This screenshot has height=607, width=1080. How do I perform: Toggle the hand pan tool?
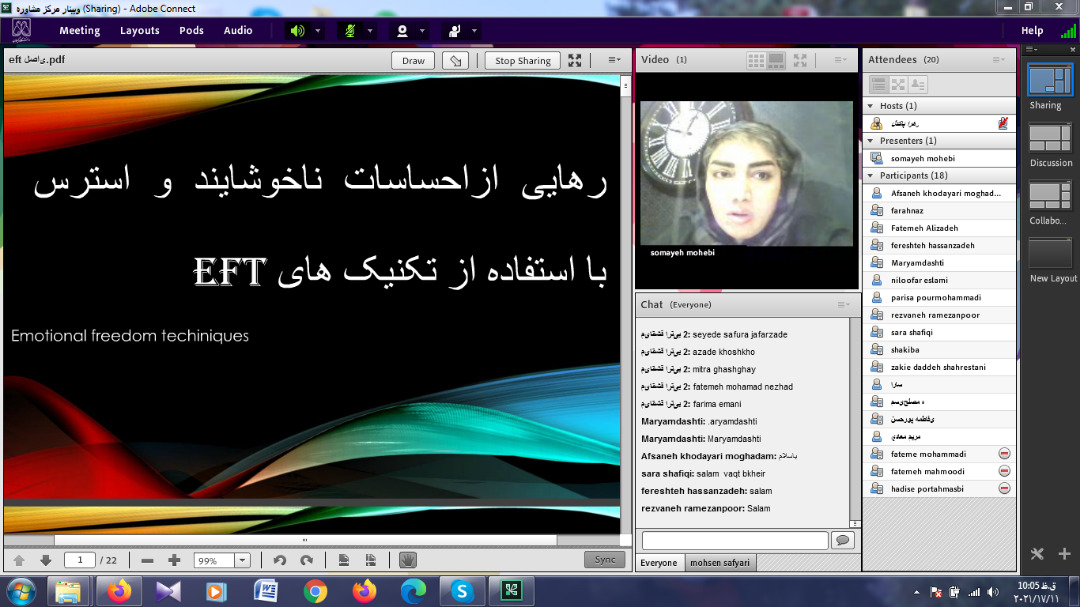click(408, 560)
